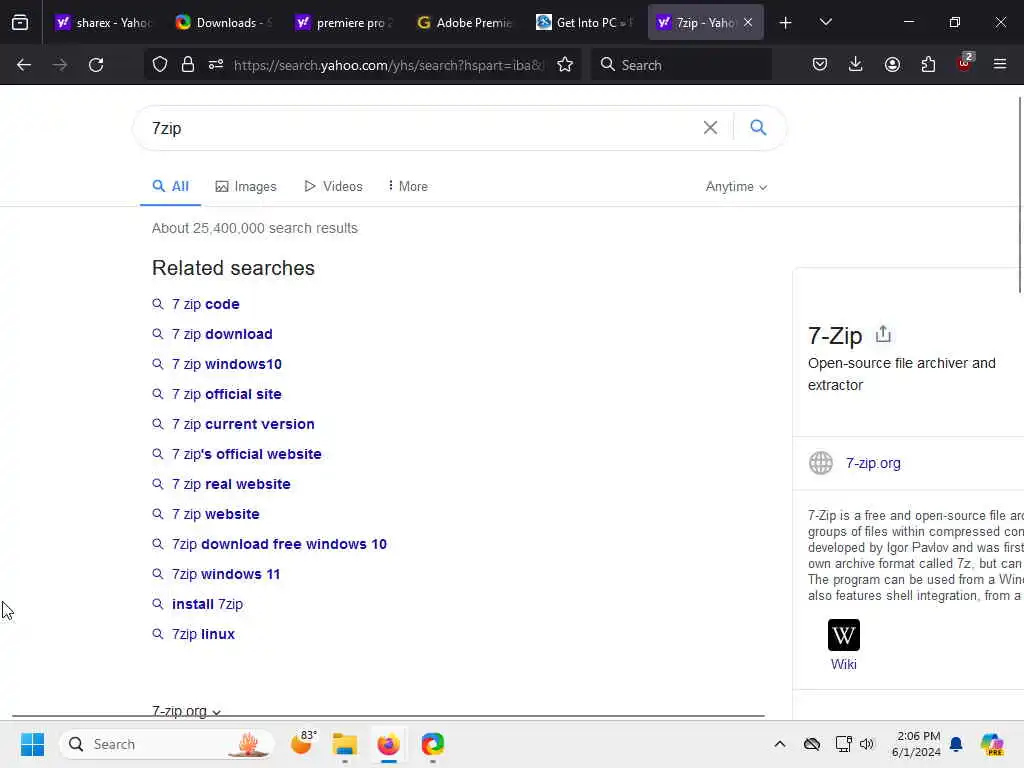Open related search 7zip download free windows 10
The height and width of the screenshot is (768, 1024).
tap(279, 545)
